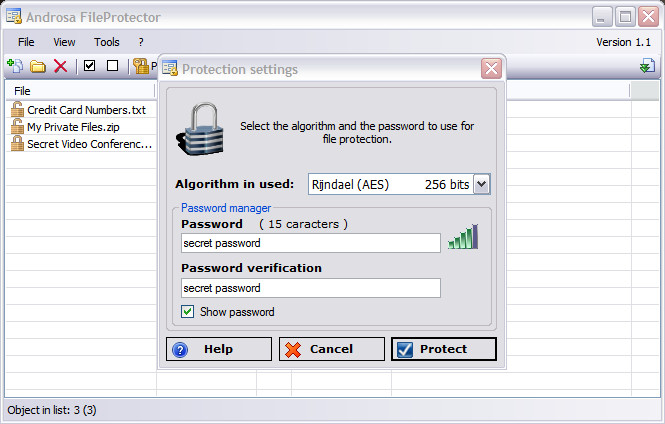Click the red X remove icon
The width and height of the screenshot is (665, 424).
[x=61, y=66]
